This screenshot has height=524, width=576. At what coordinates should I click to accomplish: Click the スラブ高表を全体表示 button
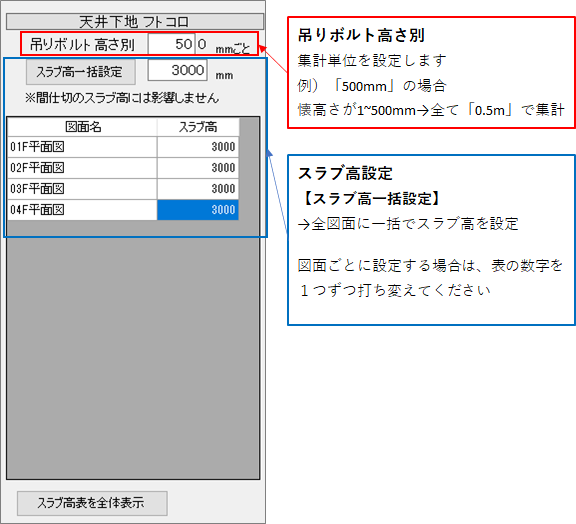tap(92, 503)
